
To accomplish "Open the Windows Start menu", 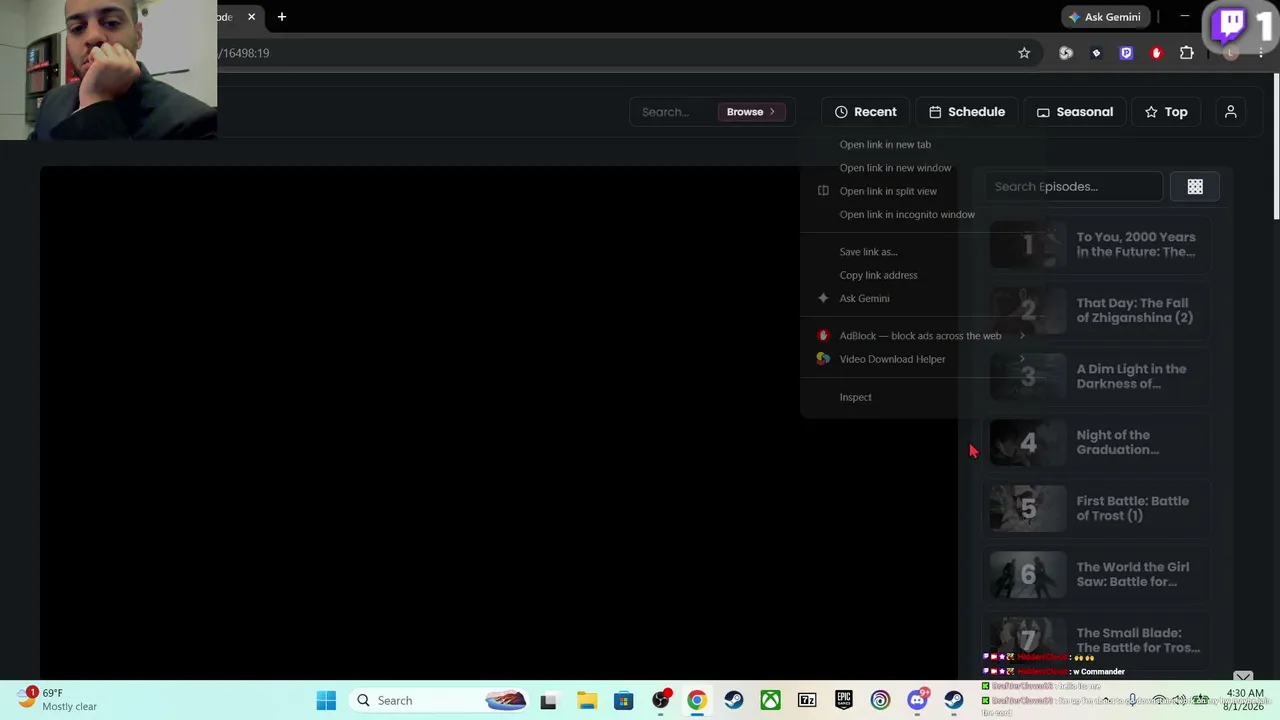I will 326,701.
